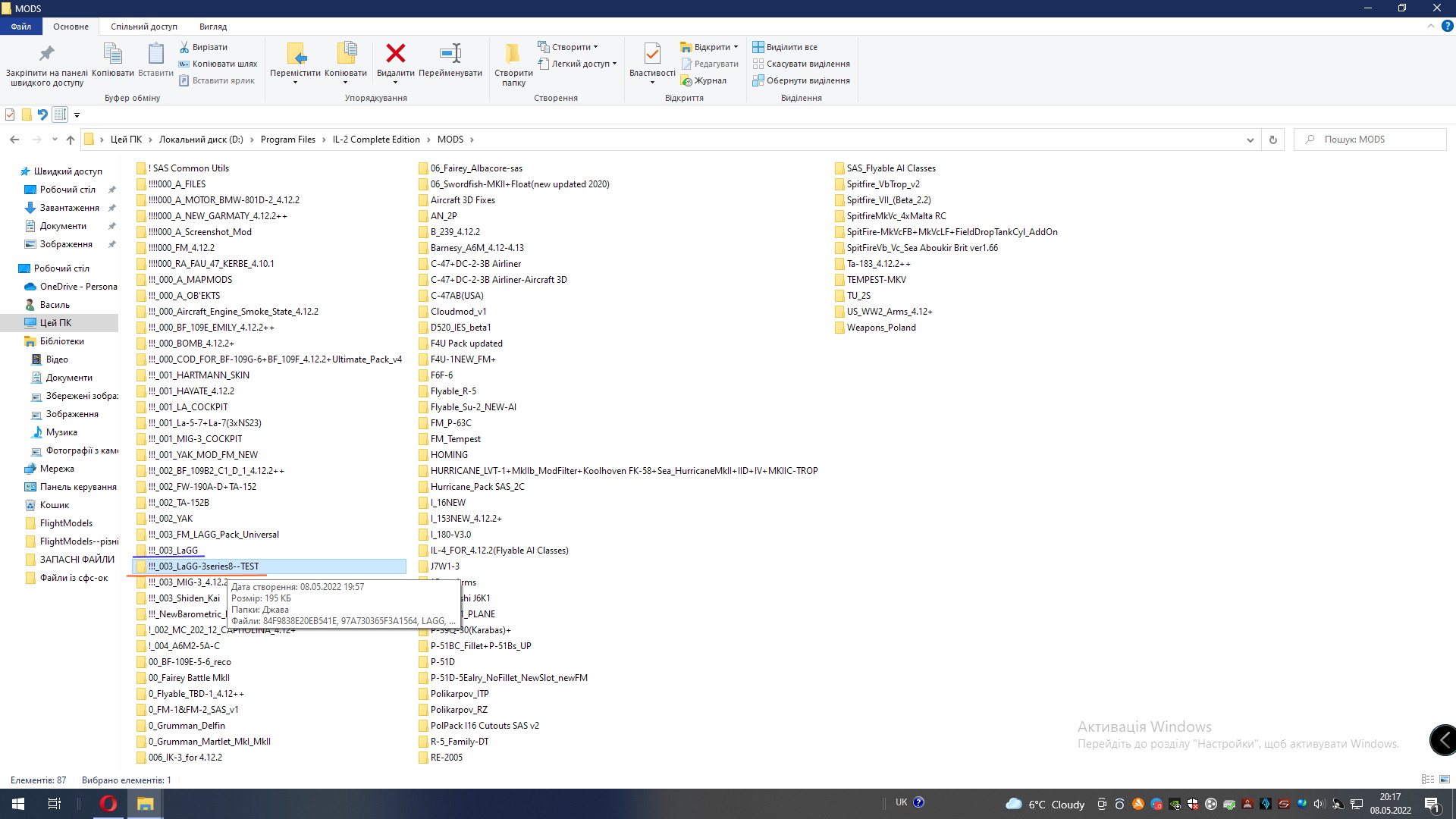Switch to large icons view in status bar
The image size is (1456, 819).
(1445, 780)
